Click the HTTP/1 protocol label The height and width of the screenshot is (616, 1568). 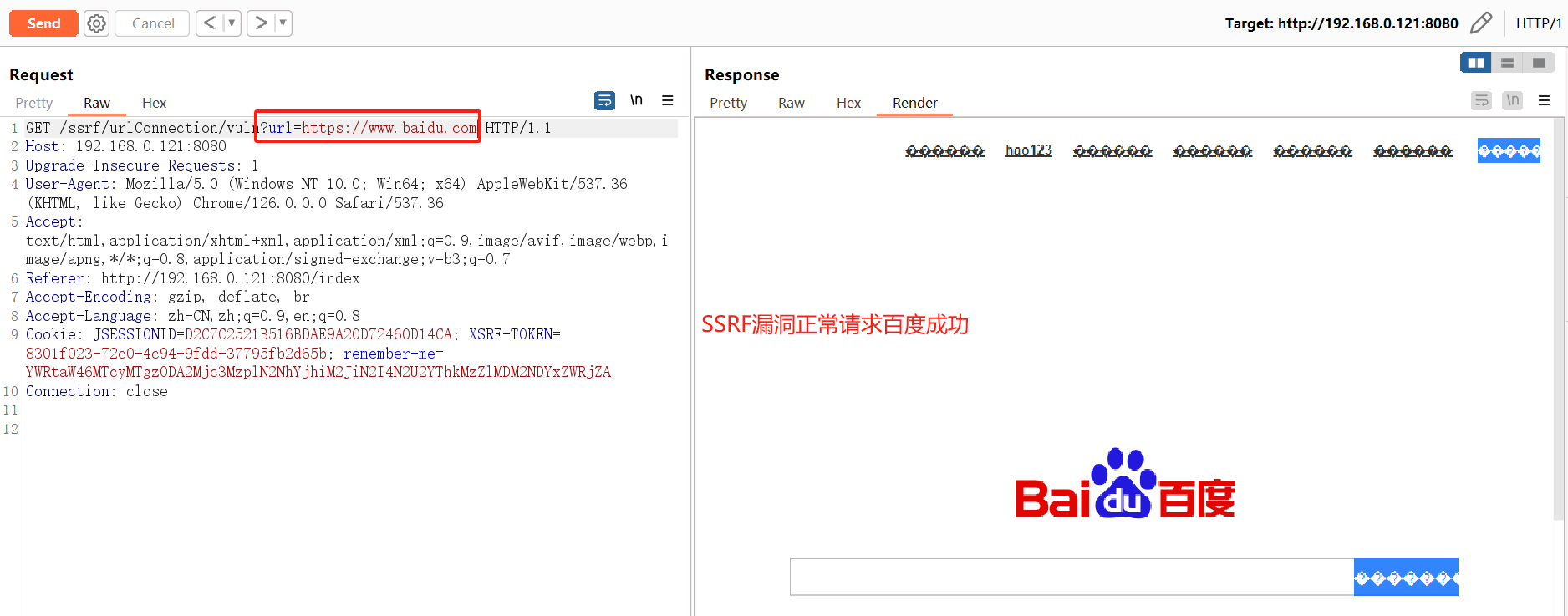(x=1538, y=23)
